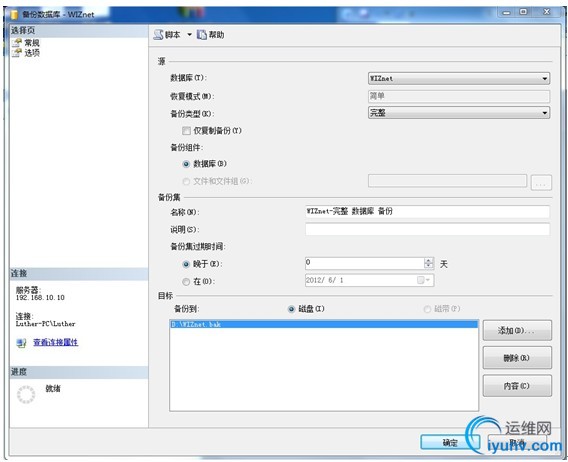
Task: Click the backup set name (名称) field
Action: pos(427,211)
